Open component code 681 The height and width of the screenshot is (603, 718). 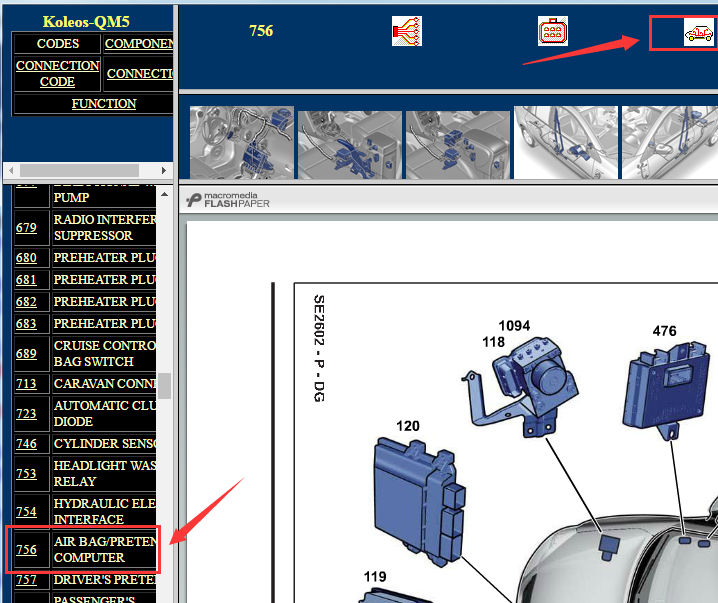pyautogui.click(x=26, y=280)
